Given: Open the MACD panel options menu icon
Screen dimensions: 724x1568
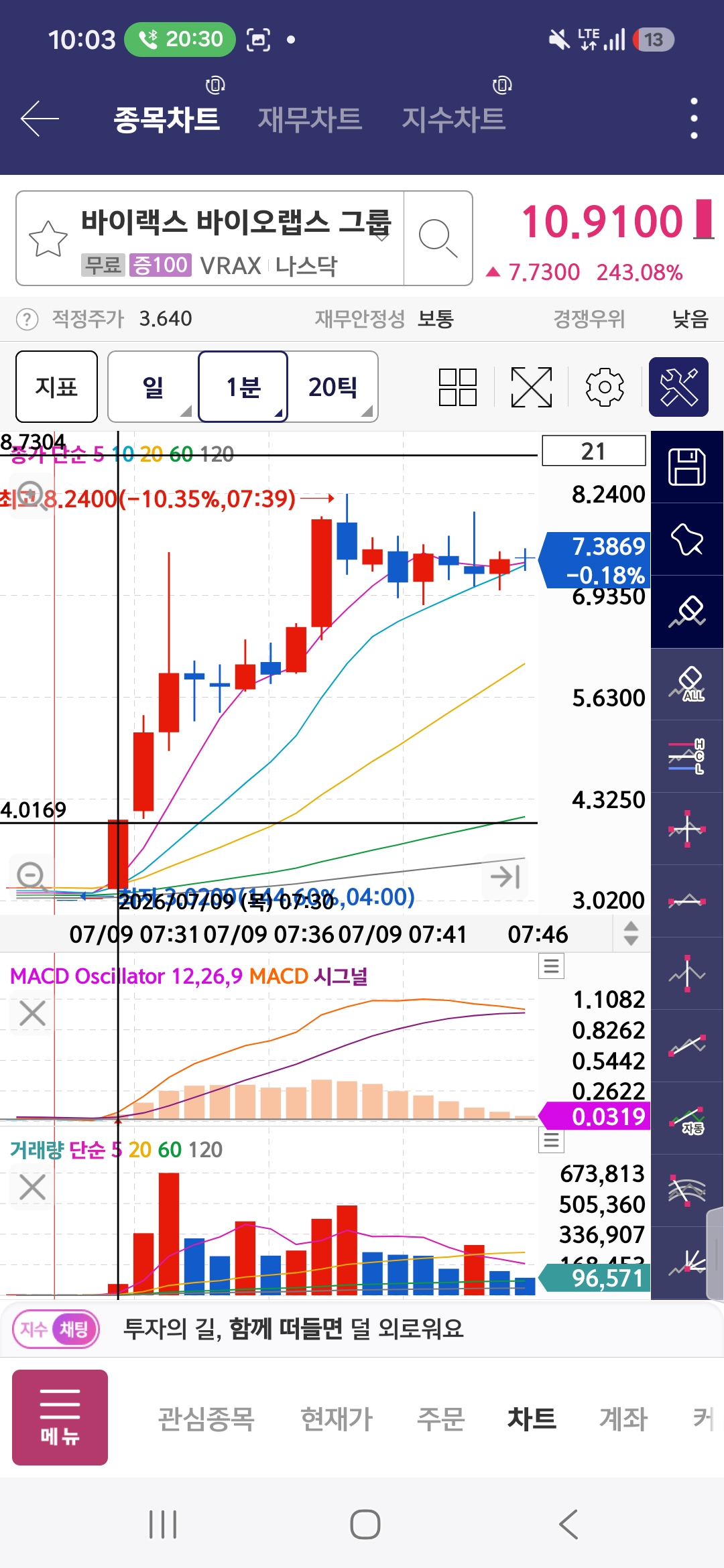Looking at the screenshot, I should [x=552, y=966].
